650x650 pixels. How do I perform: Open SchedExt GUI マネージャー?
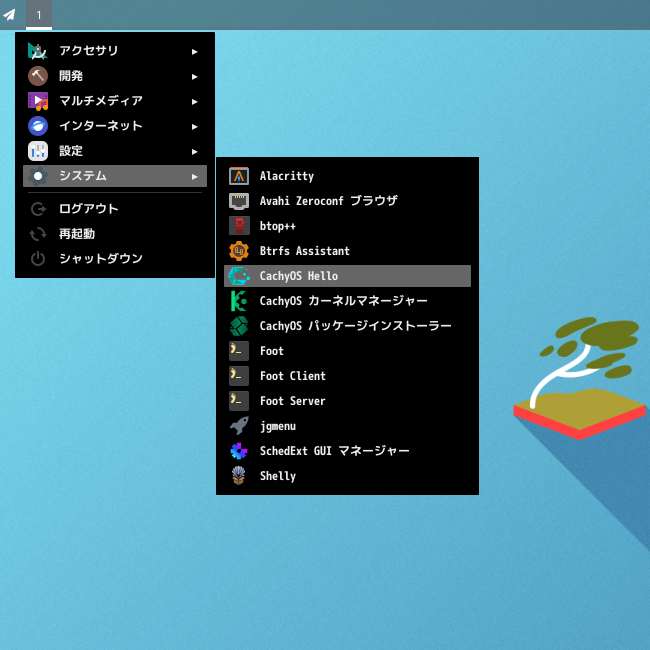pyautogui.click(x=347, y=451)
